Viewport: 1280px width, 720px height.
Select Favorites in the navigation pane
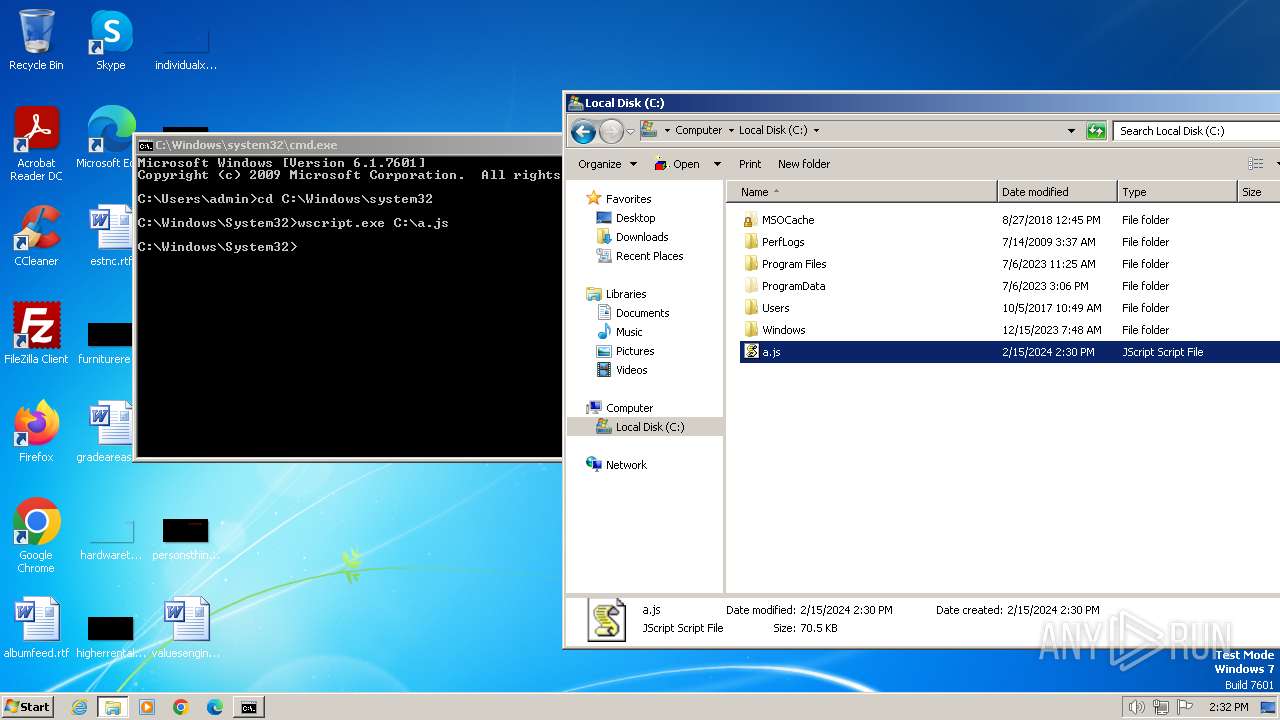tap(628, 199)
